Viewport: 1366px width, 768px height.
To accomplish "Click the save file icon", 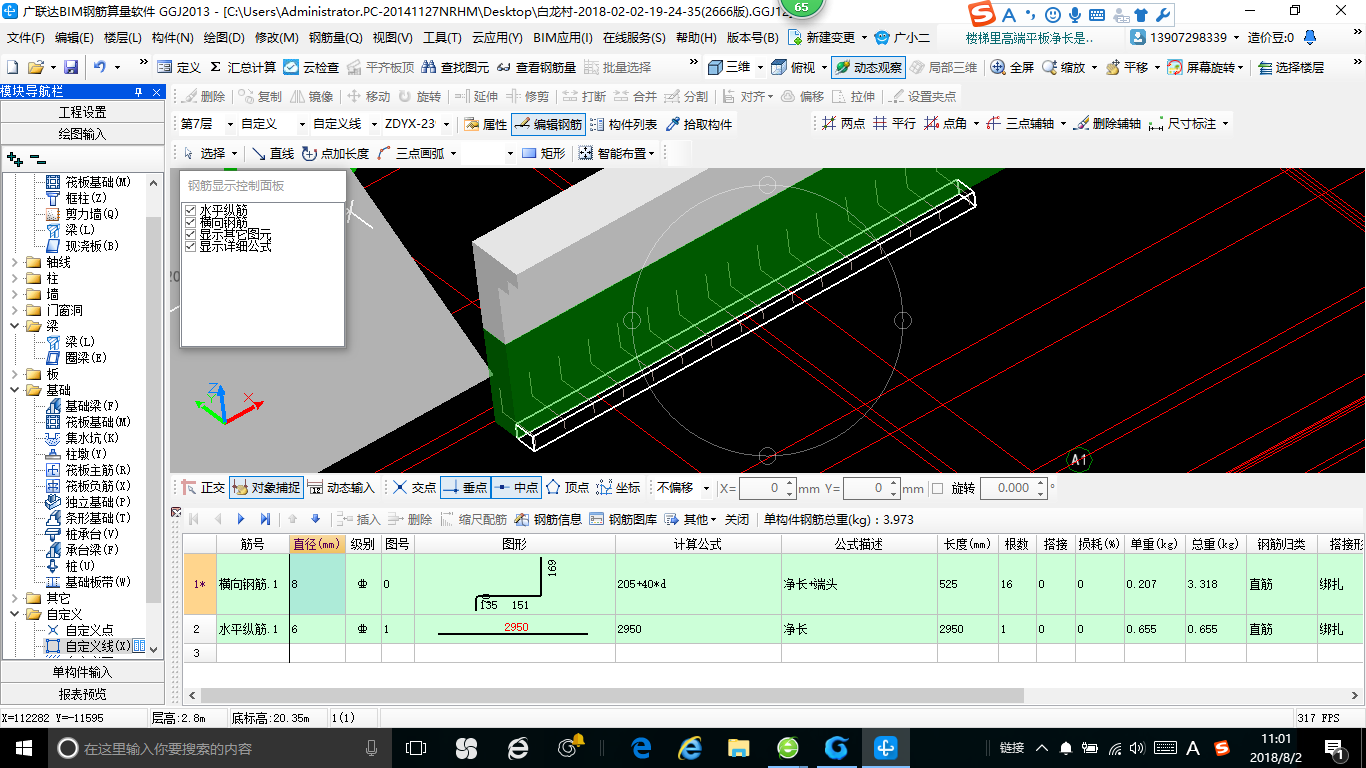I will [71, 67].
